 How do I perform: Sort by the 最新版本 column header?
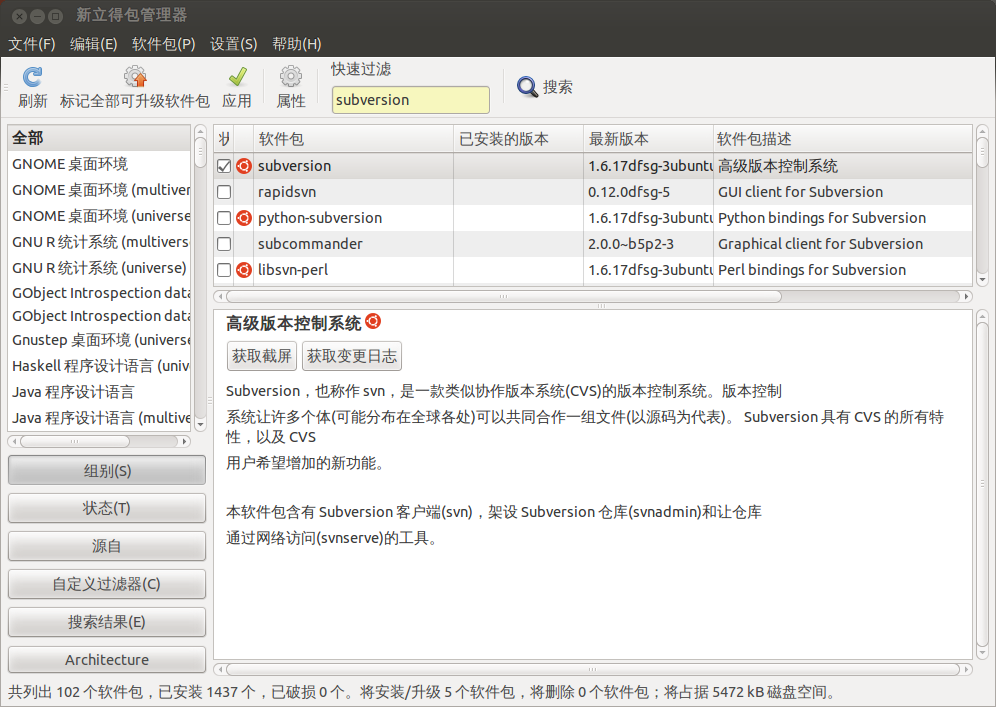pos(648,139)
